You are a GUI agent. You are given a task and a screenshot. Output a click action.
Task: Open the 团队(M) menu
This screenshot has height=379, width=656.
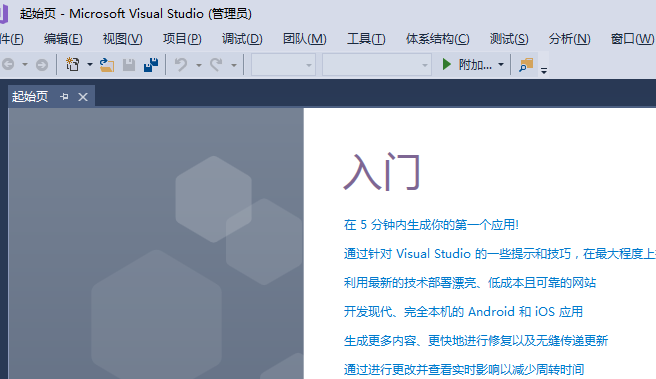click(305, 39)
